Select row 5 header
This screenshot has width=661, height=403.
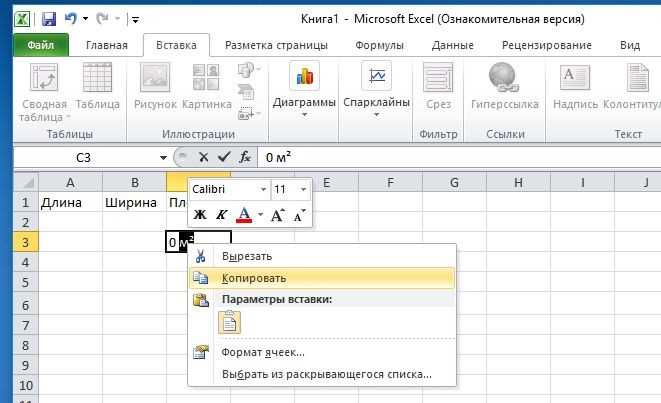[x=26, y=282]
